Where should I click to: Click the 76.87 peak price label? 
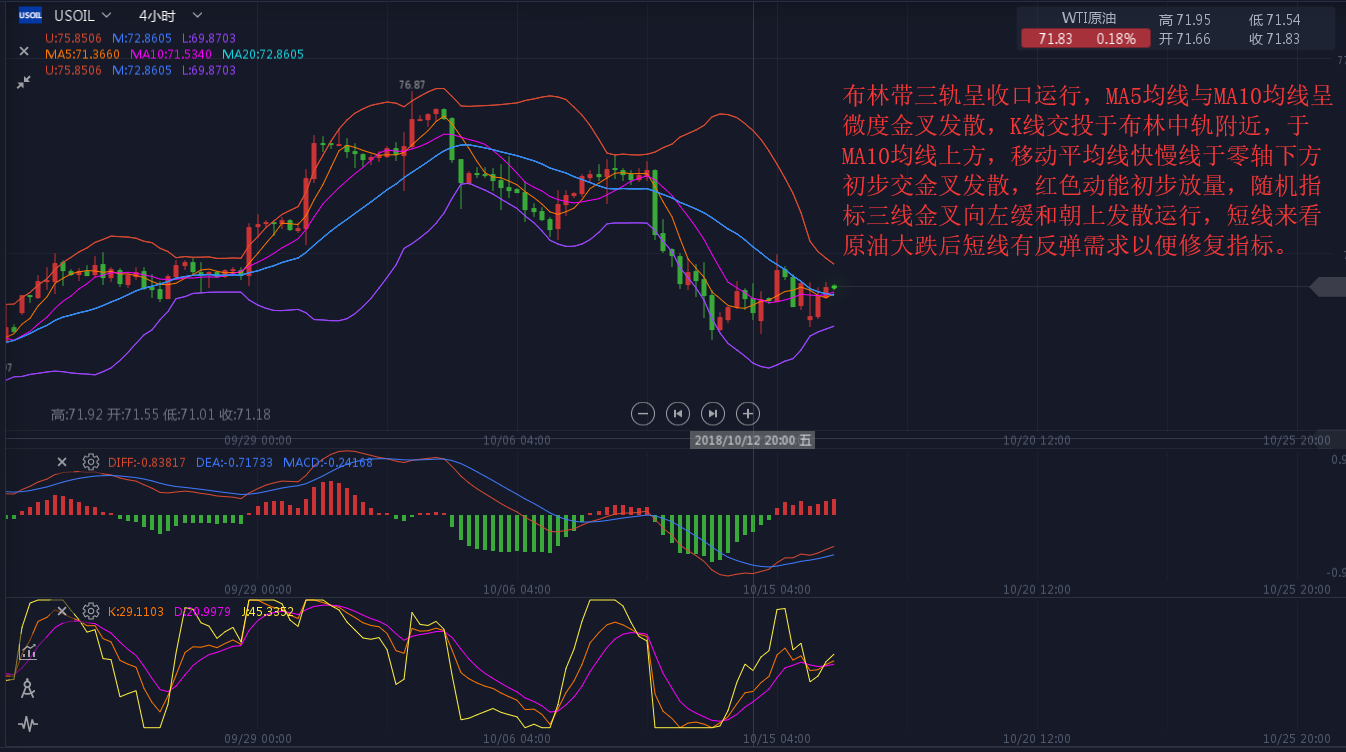[x=412, y=85]
